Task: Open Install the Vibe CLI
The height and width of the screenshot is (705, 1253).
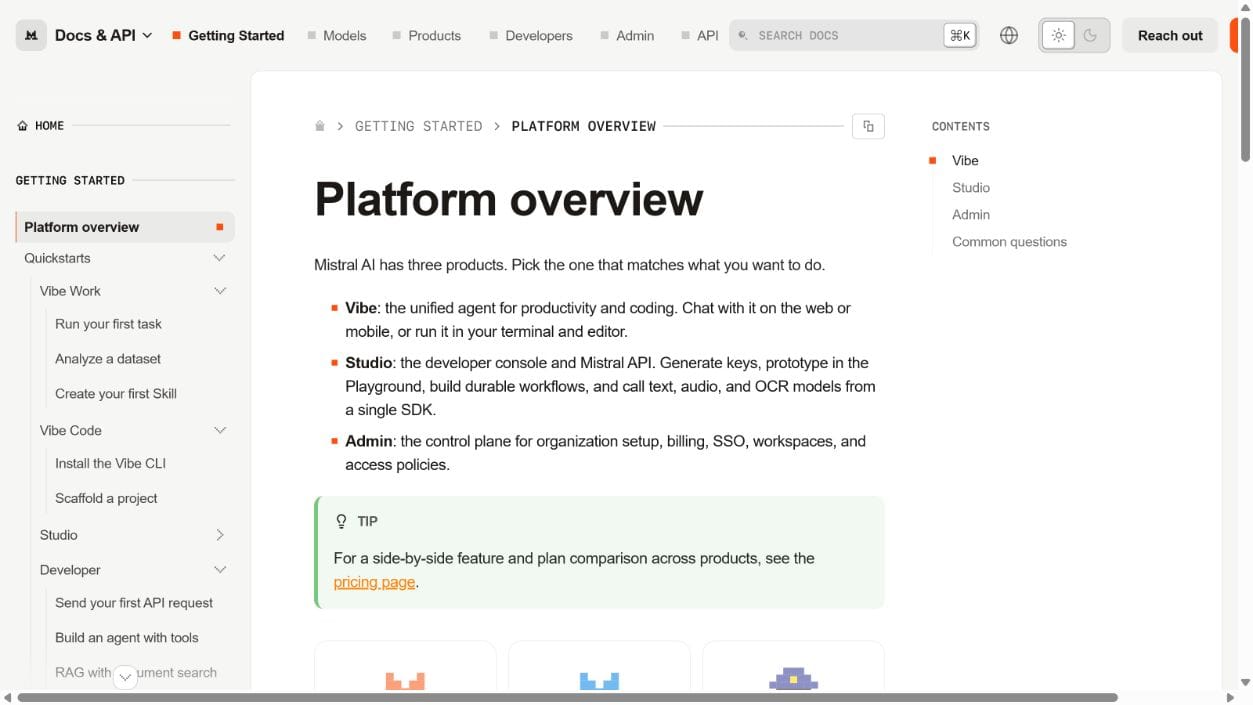Action: [111, 464]
